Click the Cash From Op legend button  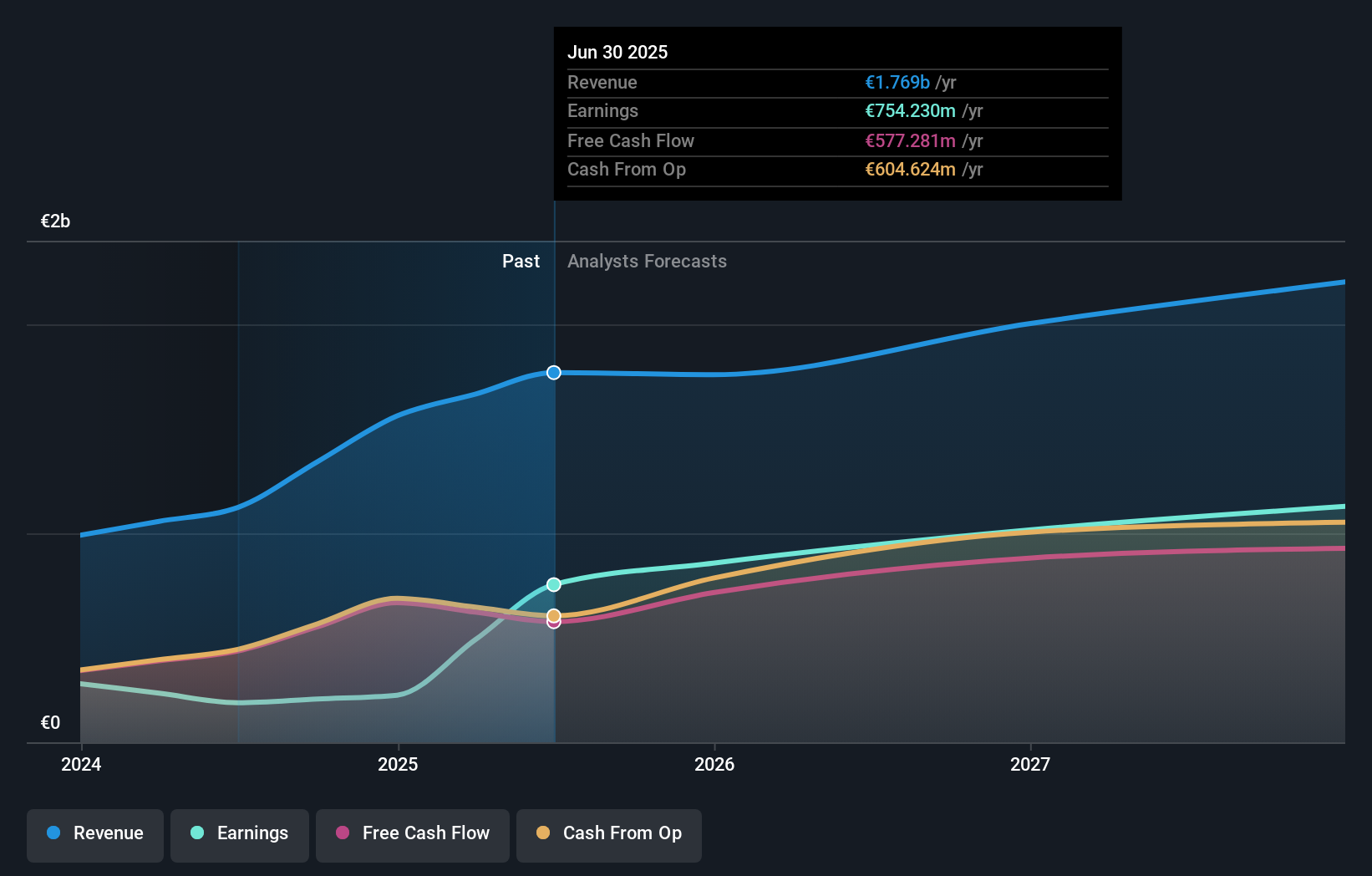(608, 835)
